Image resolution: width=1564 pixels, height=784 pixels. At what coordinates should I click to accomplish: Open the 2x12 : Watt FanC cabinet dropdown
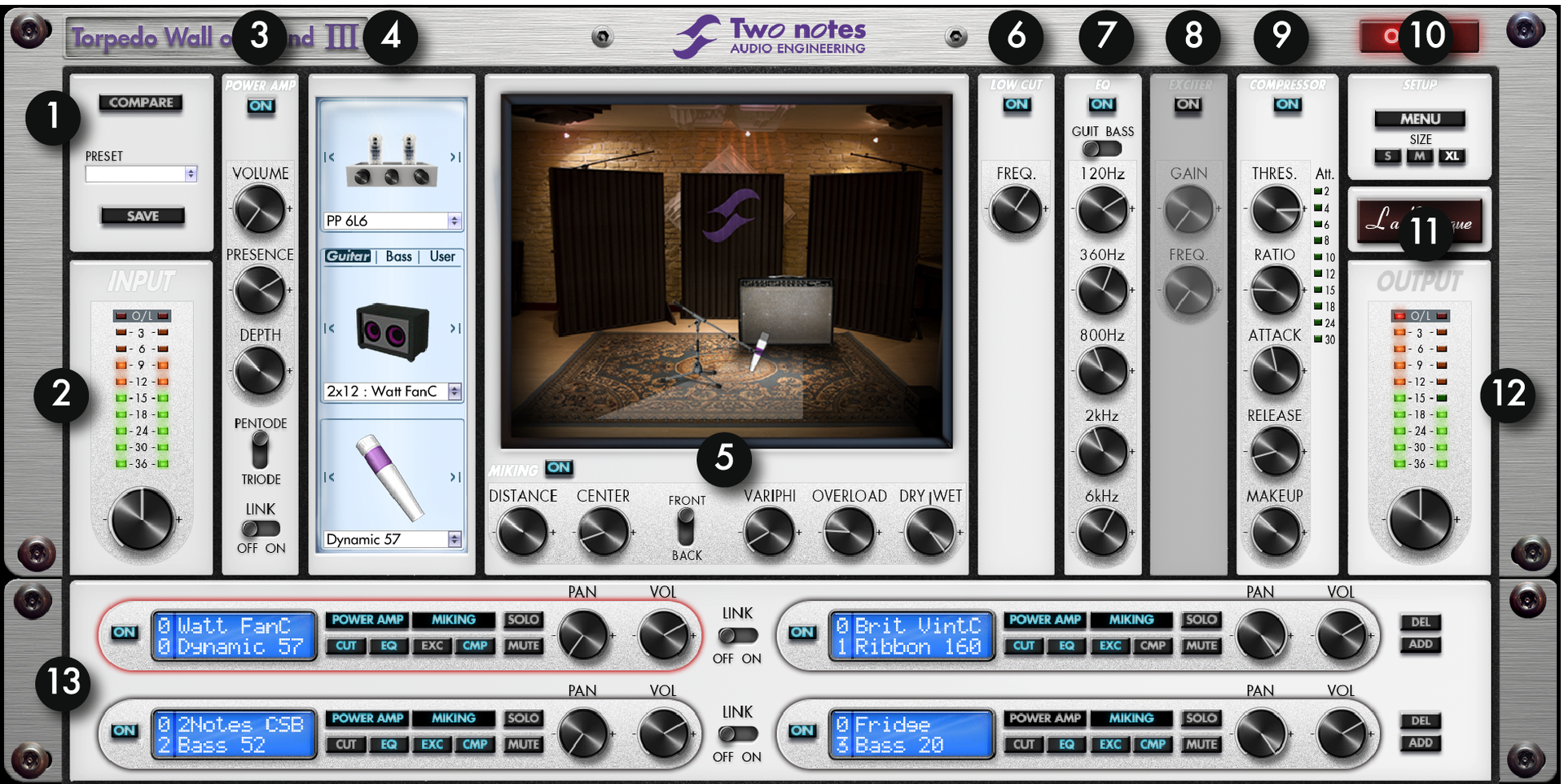[x=393, y=392]
